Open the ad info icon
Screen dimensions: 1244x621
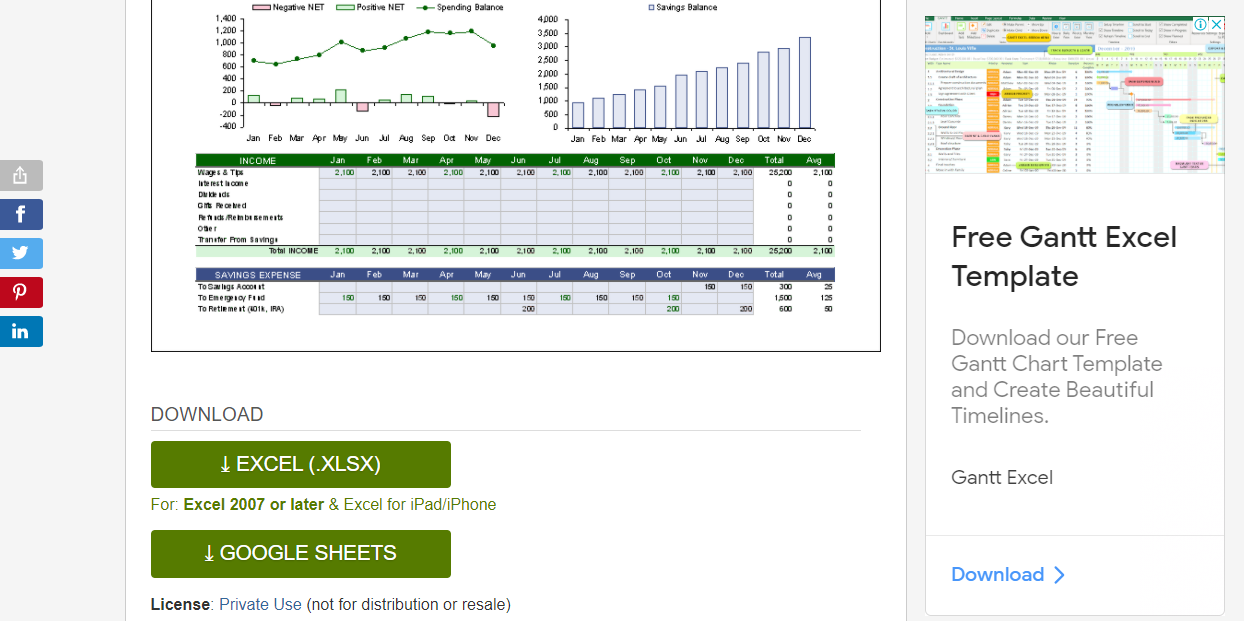pyautogui.click(x=1201, y=24)
